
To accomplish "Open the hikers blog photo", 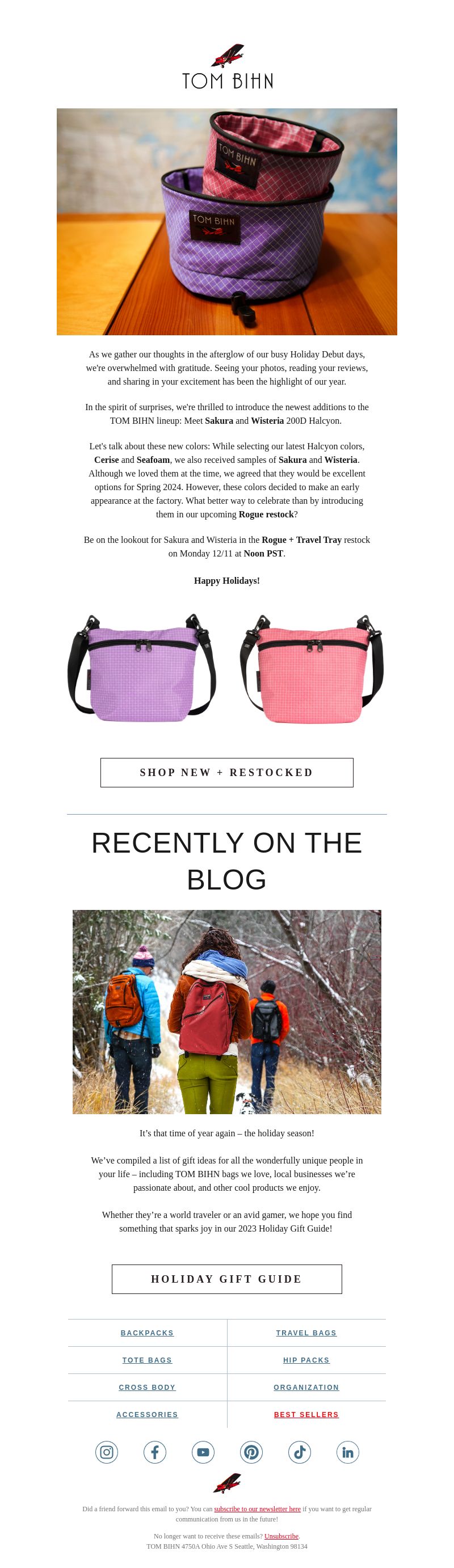I will [227, 1011].
